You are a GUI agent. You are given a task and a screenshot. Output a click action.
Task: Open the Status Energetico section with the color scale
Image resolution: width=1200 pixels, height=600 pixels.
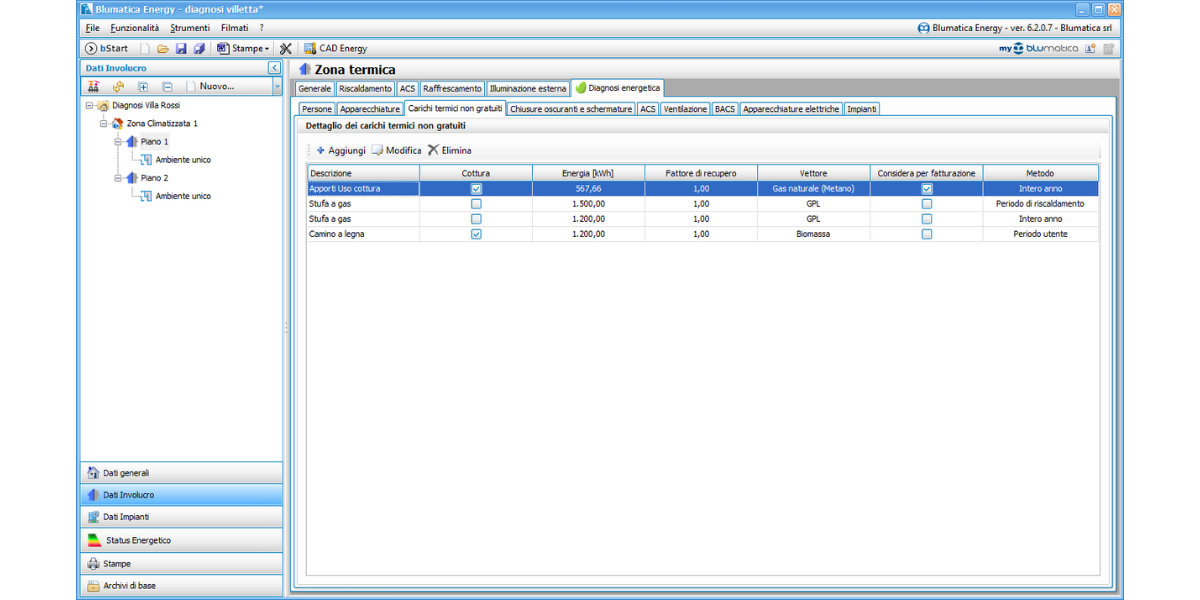click(x=137, y=540)
